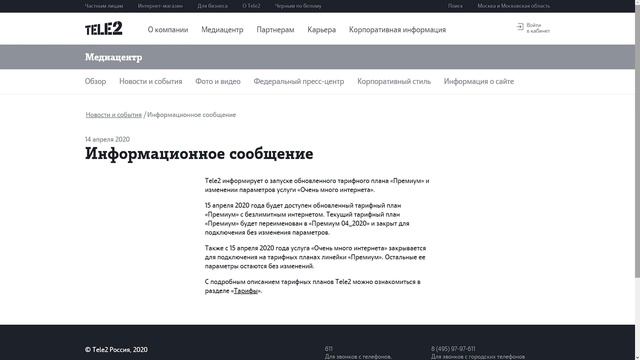Viewport: 640px width, 360px height.
Task: Click 'Поиск' in top bar
Action: point(455,6)
